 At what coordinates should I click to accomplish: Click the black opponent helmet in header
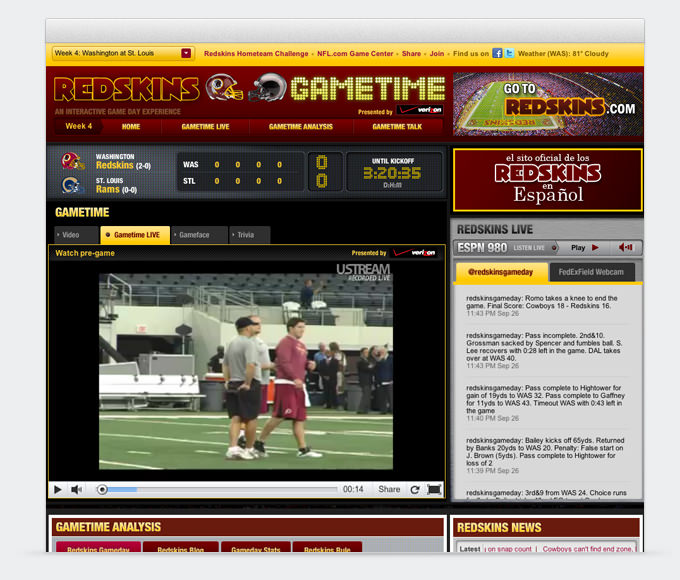(x=268, y=88)
